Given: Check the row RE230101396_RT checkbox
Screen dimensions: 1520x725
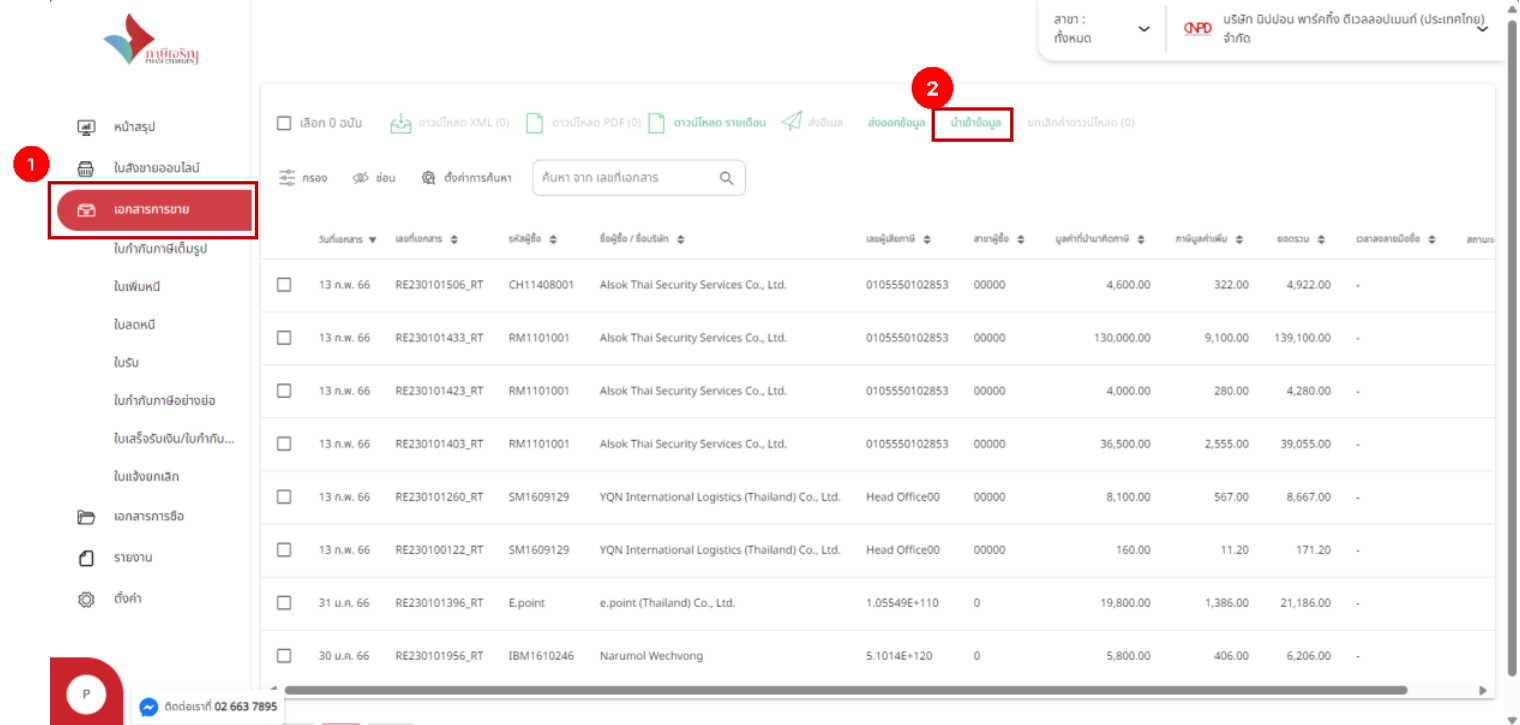Looking at the screenshot, I should pos(284,603).
